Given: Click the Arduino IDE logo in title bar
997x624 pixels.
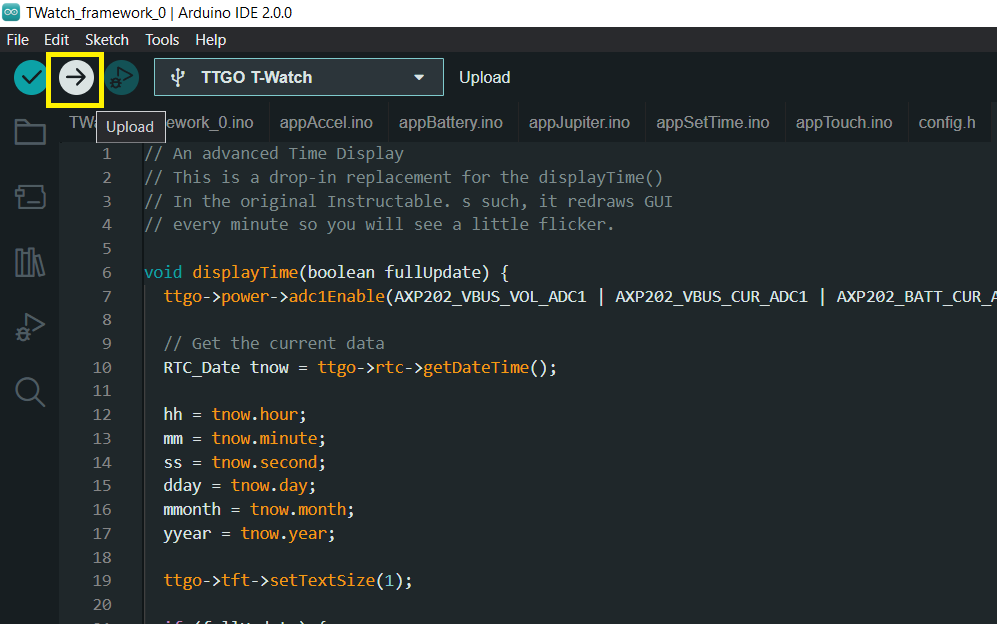Looking at the screenshot, I should pos(11,12).
